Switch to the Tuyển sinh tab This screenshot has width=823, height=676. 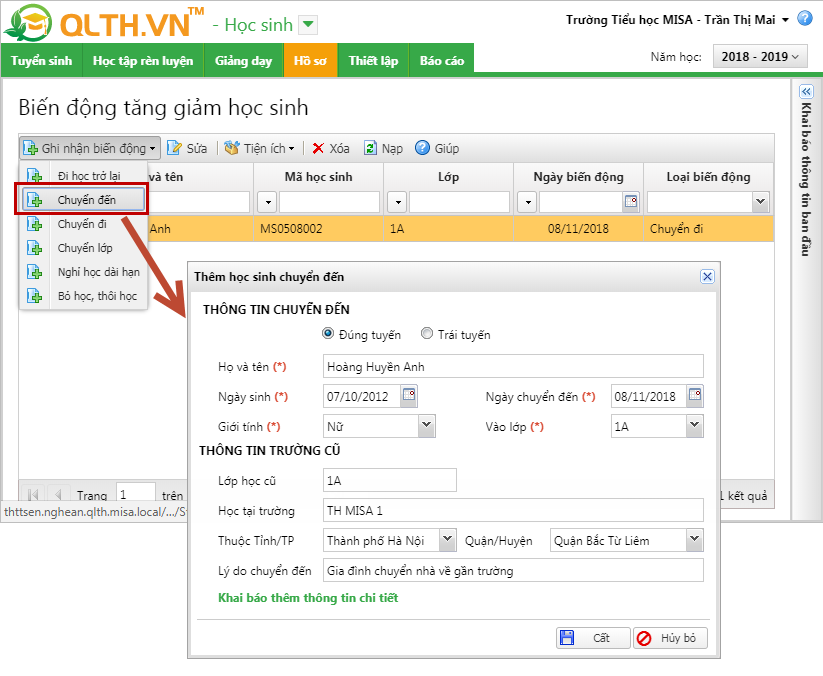[x=41, y=60]
